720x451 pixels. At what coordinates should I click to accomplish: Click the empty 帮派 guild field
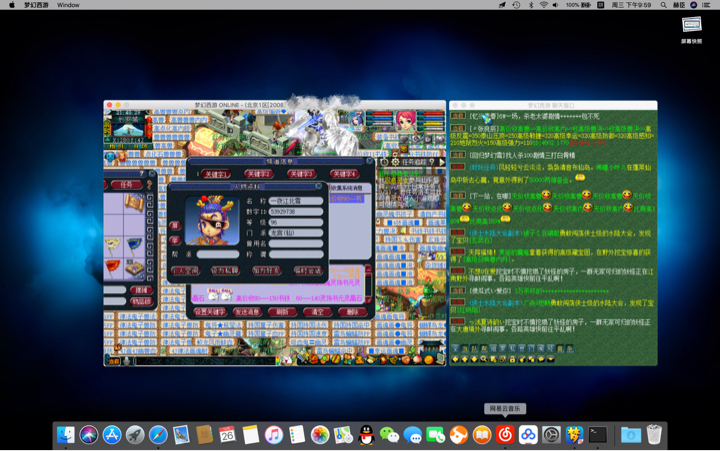218,254
